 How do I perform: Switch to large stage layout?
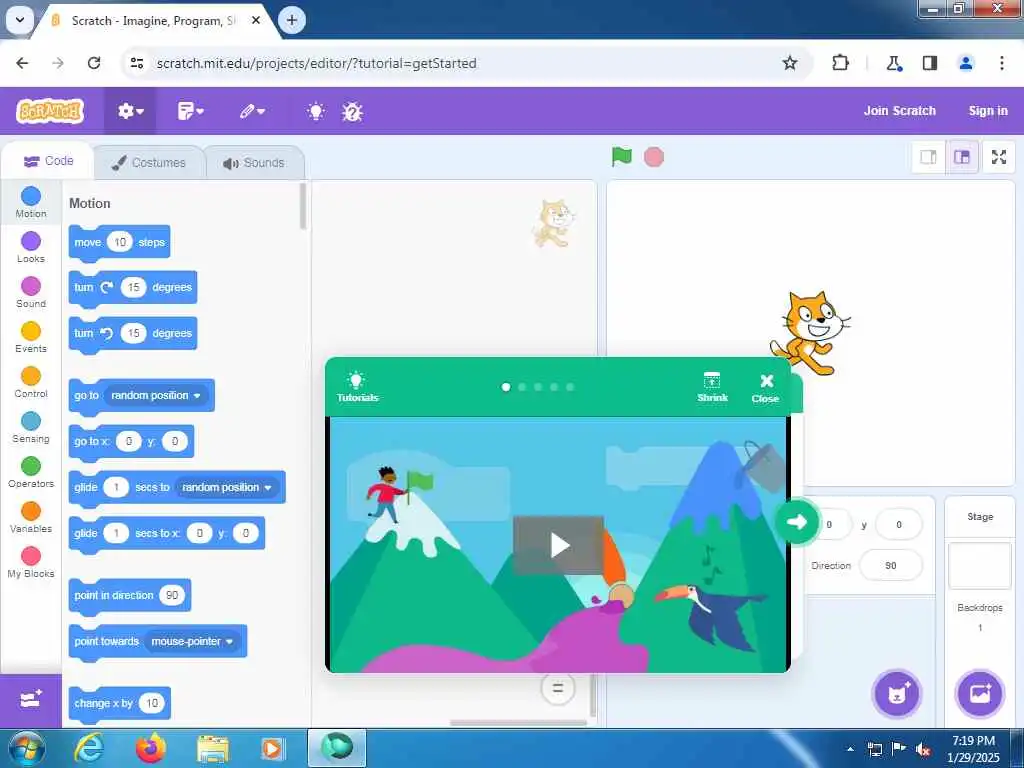click(962, 157)
